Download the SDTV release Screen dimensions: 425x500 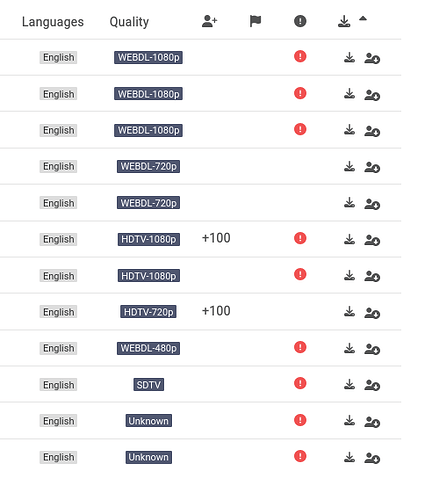[x=349, y=384]
